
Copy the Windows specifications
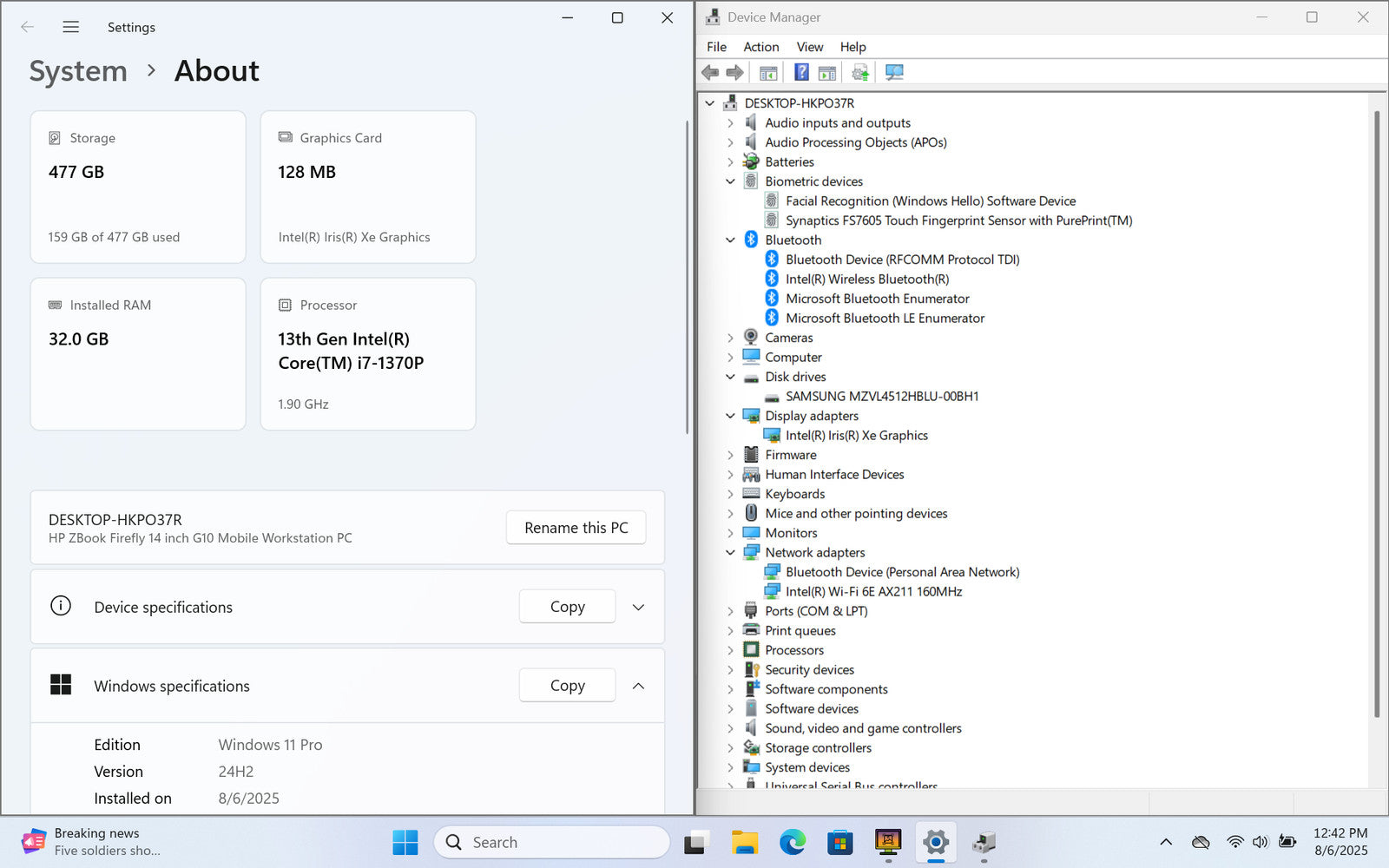click(x=567, y=686)
